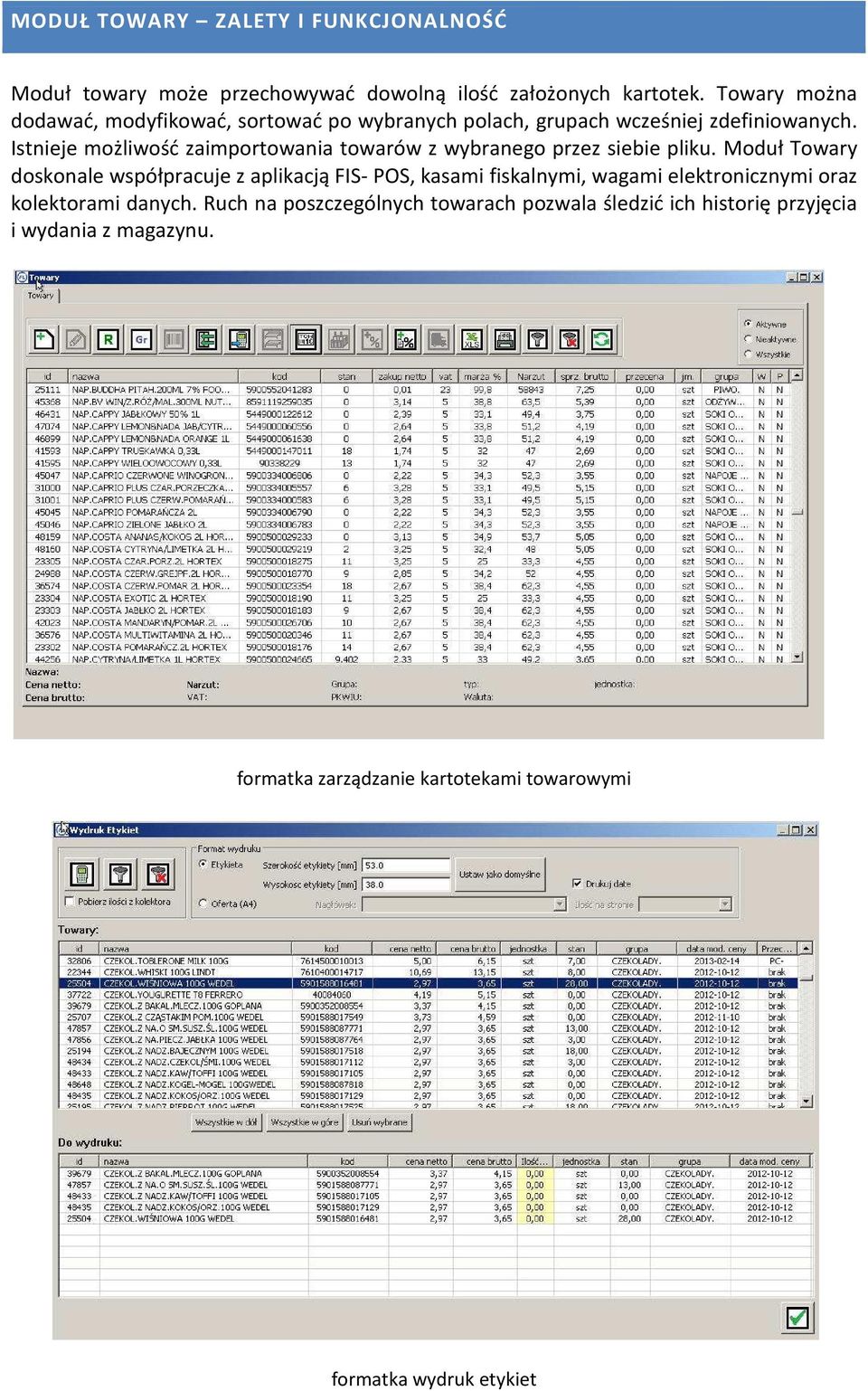Choose the Oferta (A4) print format
The height and width of the screenshot is (1391, 868).
tap(228, 904)
